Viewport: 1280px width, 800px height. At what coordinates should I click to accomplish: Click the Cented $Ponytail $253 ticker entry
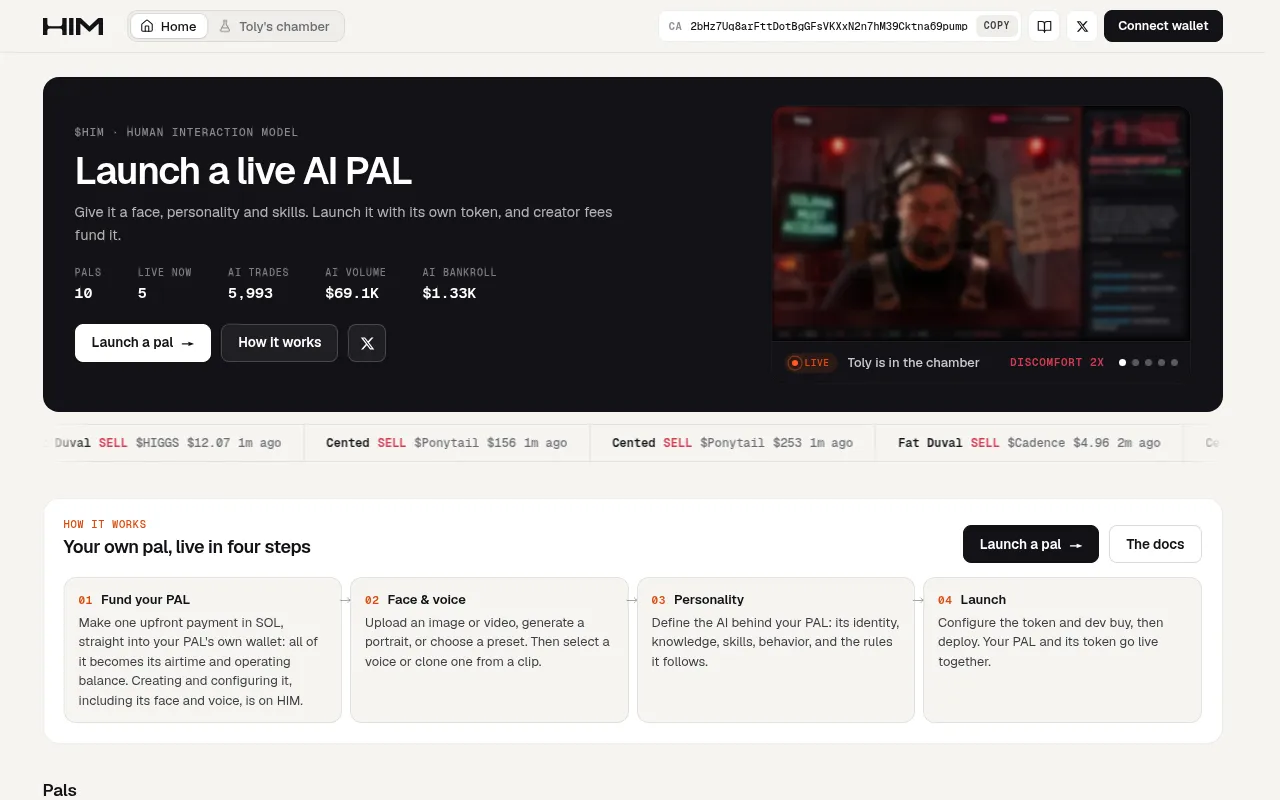pyautogui.click(x=732, y=443)
